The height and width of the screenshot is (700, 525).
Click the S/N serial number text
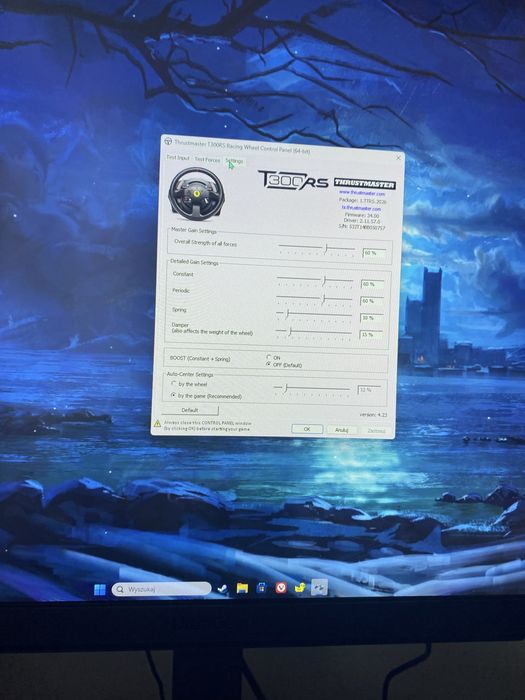point(362,228)
